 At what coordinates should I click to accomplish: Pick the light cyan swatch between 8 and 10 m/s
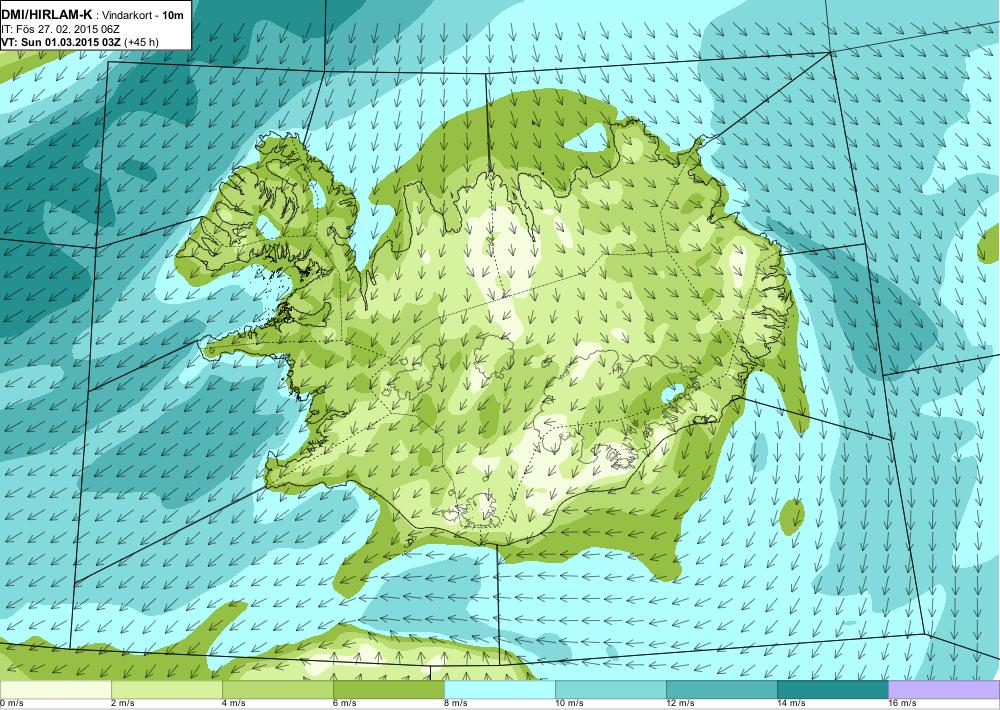[499, 689]
